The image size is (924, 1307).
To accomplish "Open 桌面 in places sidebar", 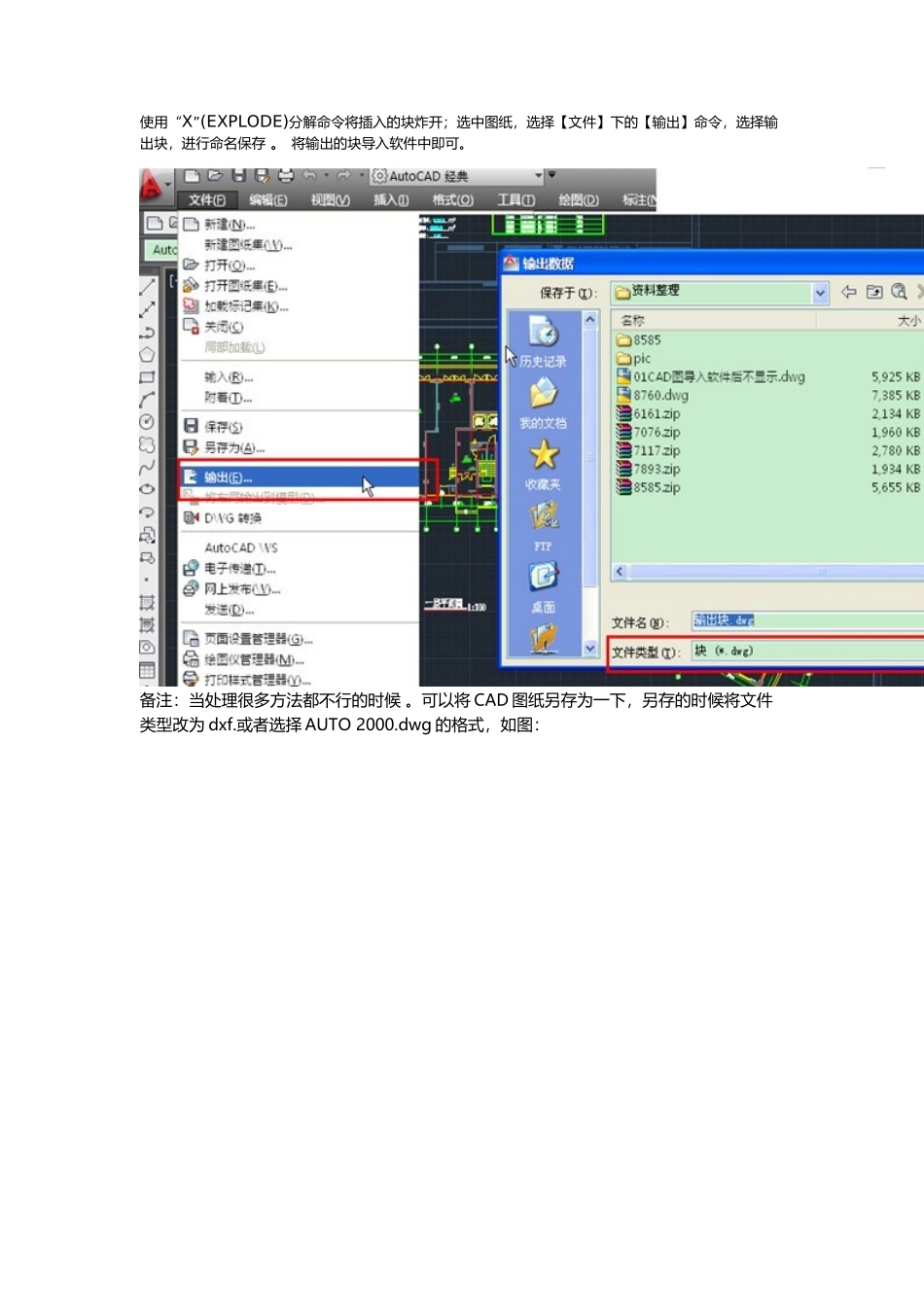I will pos(544,588).
